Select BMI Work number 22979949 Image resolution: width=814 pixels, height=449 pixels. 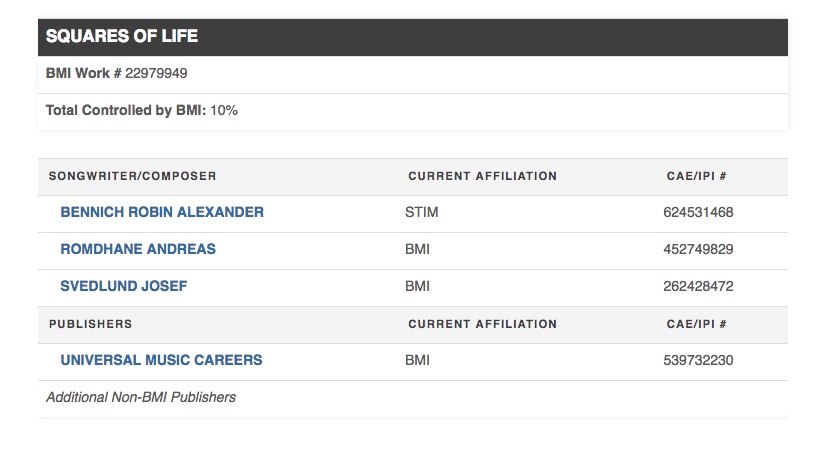pos(156,73)
